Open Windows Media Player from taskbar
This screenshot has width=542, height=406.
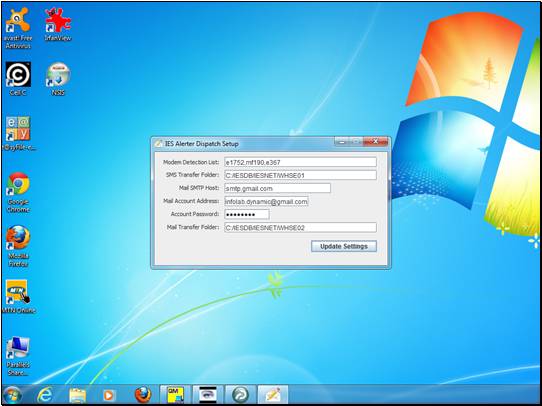(x=109, y=395)
